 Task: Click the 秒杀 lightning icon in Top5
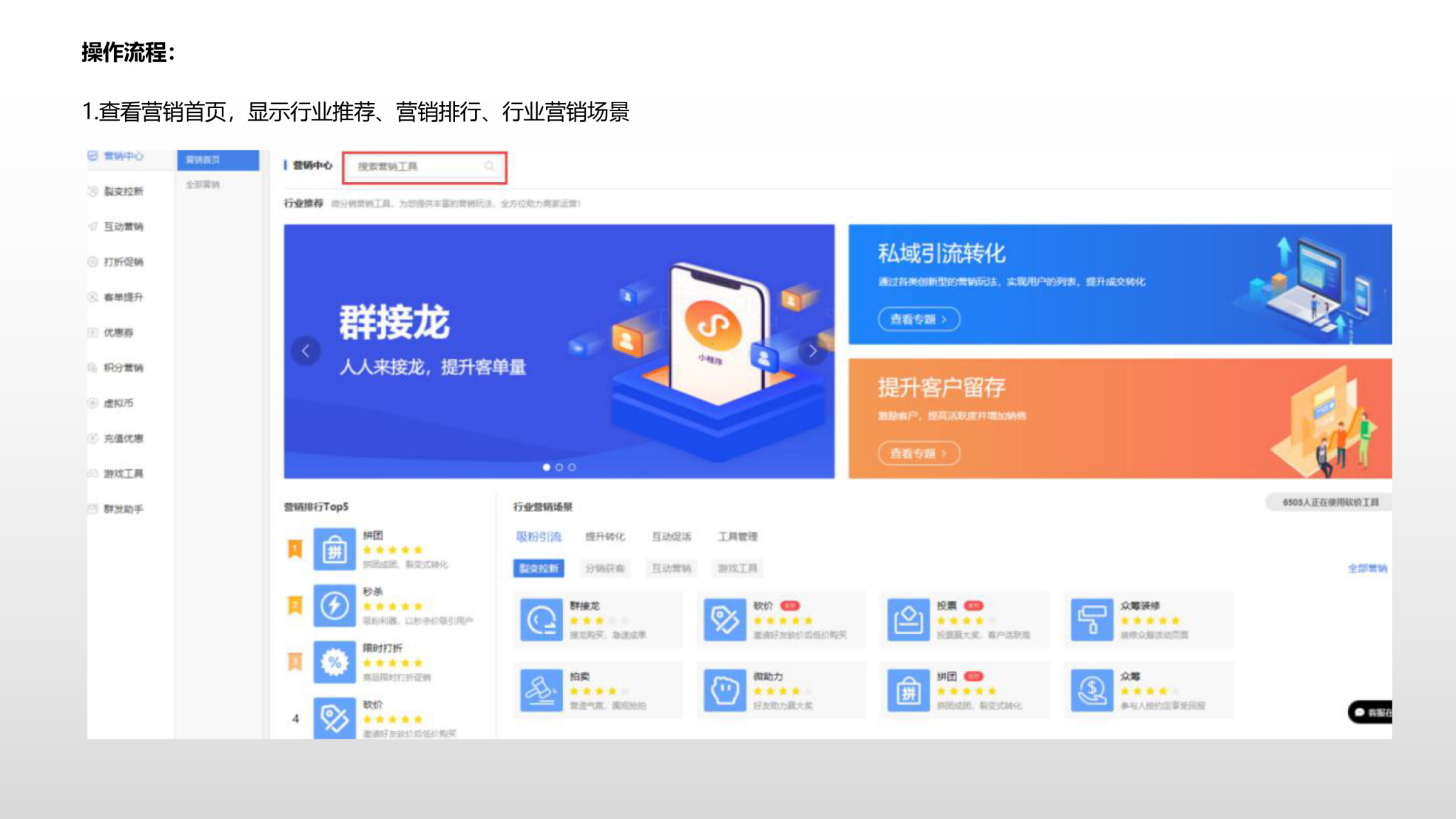click(334, 606)
